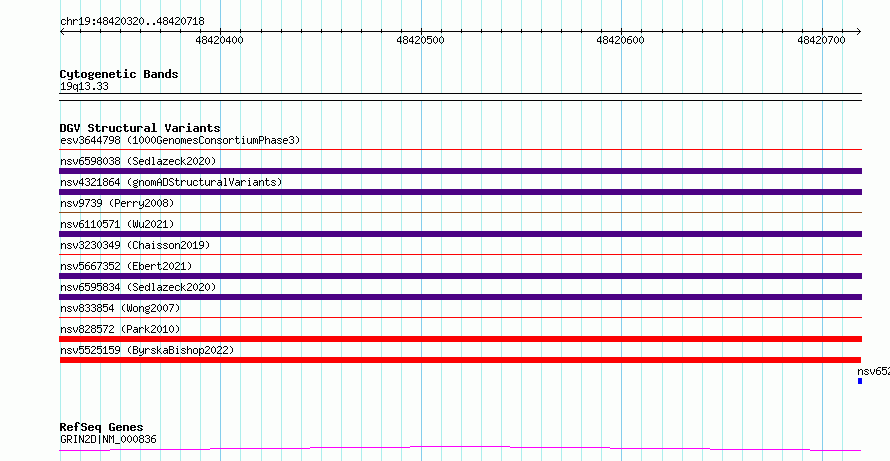Click the thin red bar of nsv3230349
Screen dimensions: 890x461
pos(460,254)
